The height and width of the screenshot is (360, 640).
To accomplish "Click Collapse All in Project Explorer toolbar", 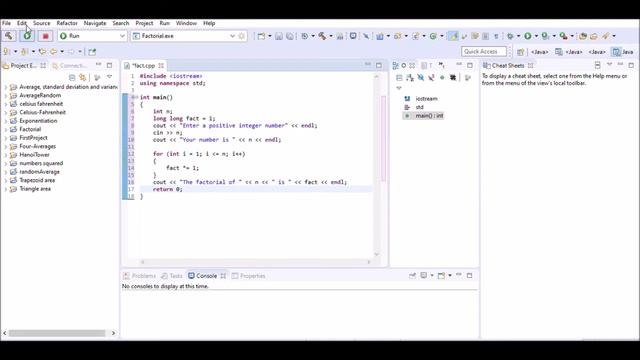I will pyautogui.click(x=72, y=77).
